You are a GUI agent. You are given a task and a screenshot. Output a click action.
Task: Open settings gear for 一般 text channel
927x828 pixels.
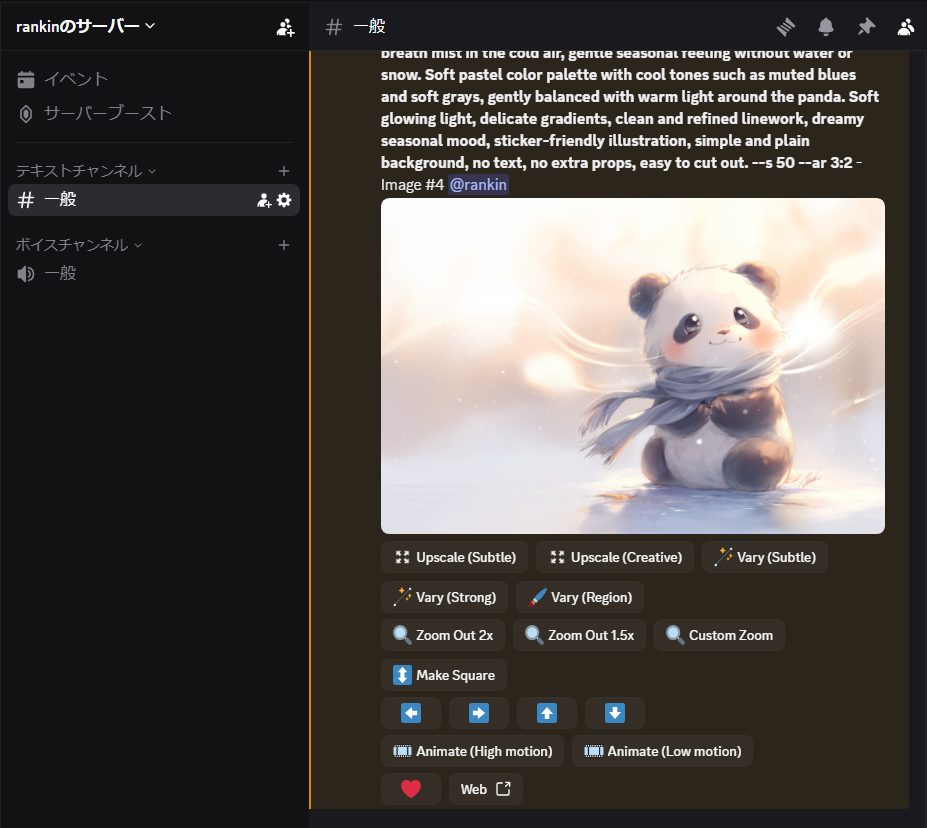284,200
